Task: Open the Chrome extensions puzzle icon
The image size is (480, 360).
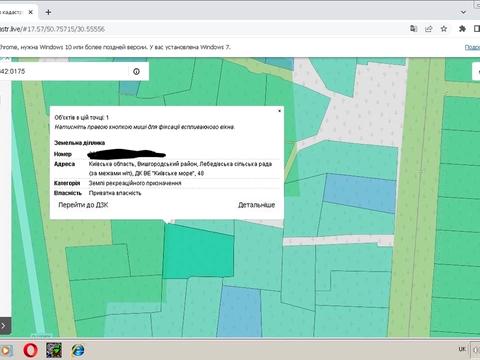Action: (462, 29)
